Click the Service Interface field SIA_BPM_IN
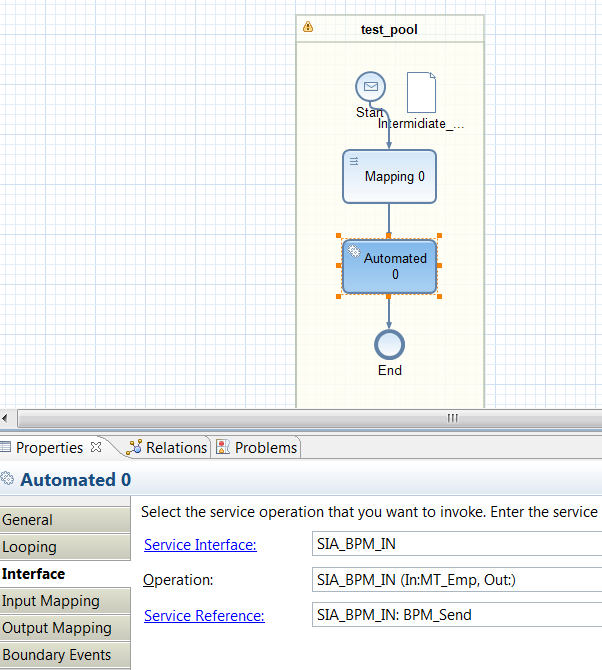 [x=457, y=544]
